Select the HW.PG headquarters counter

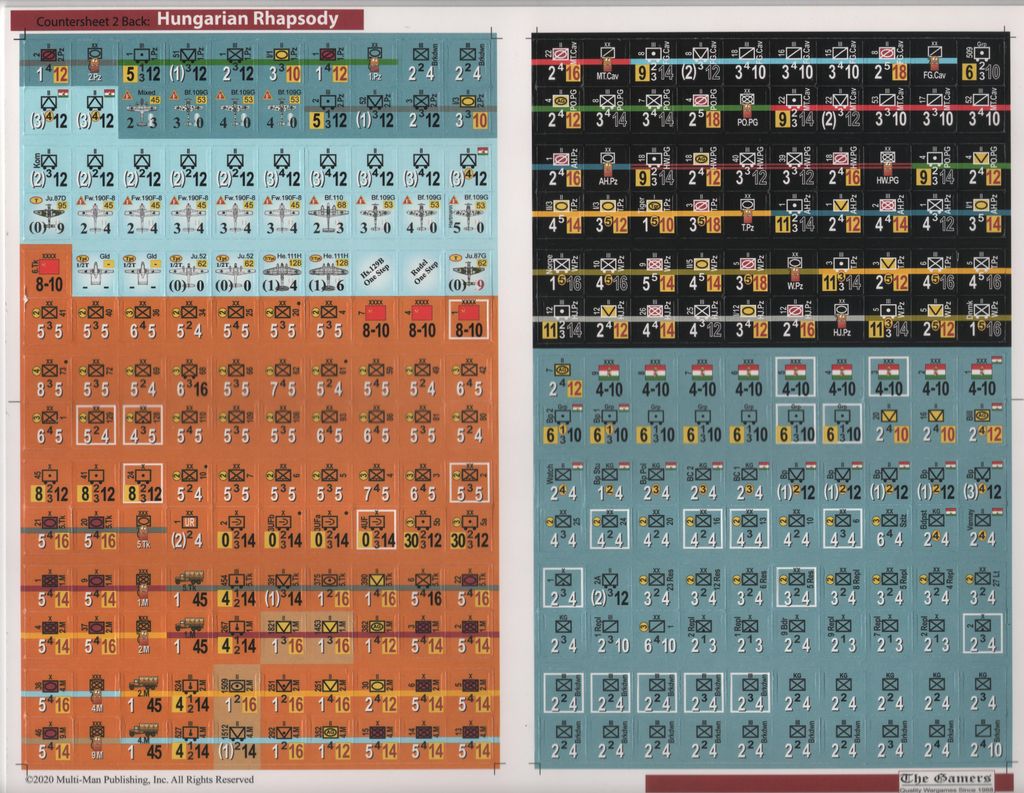pyautogui.click(x=888, y=167)
